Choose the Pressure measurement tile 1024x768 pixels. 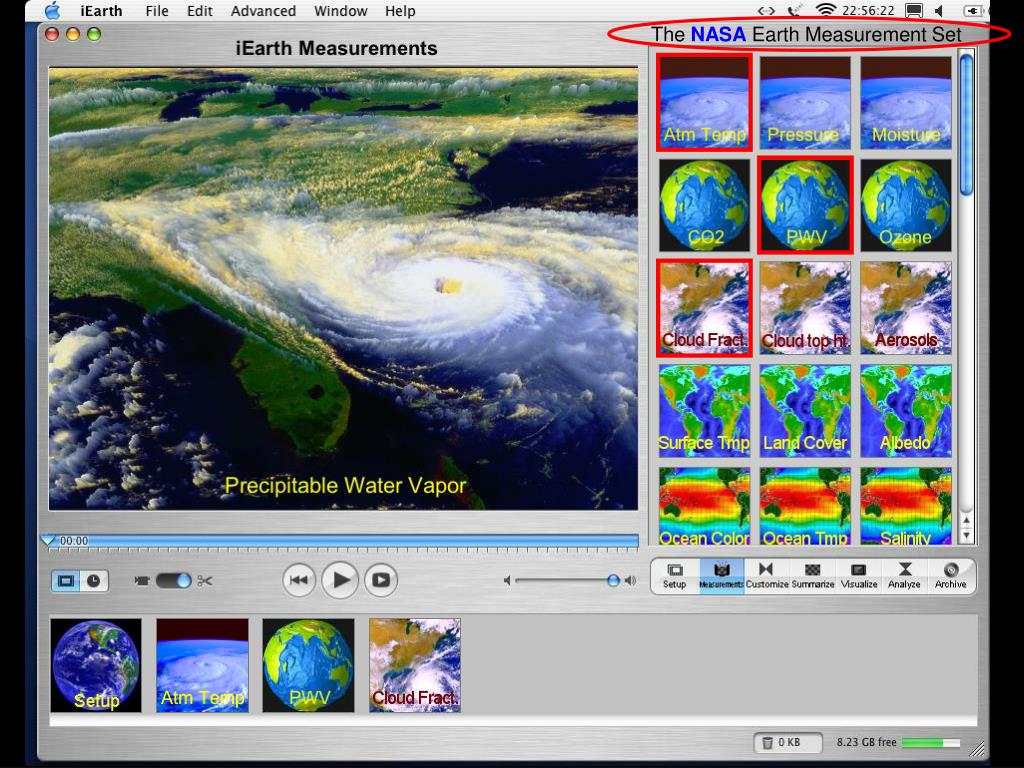tap(805, 102)
